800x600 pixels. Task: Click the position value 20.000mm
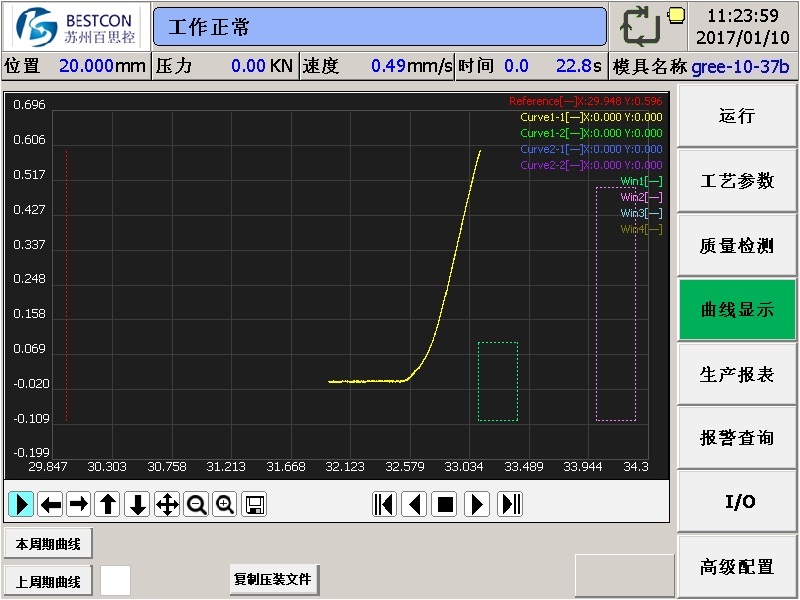pyautogui.click(x=102, y=66)
